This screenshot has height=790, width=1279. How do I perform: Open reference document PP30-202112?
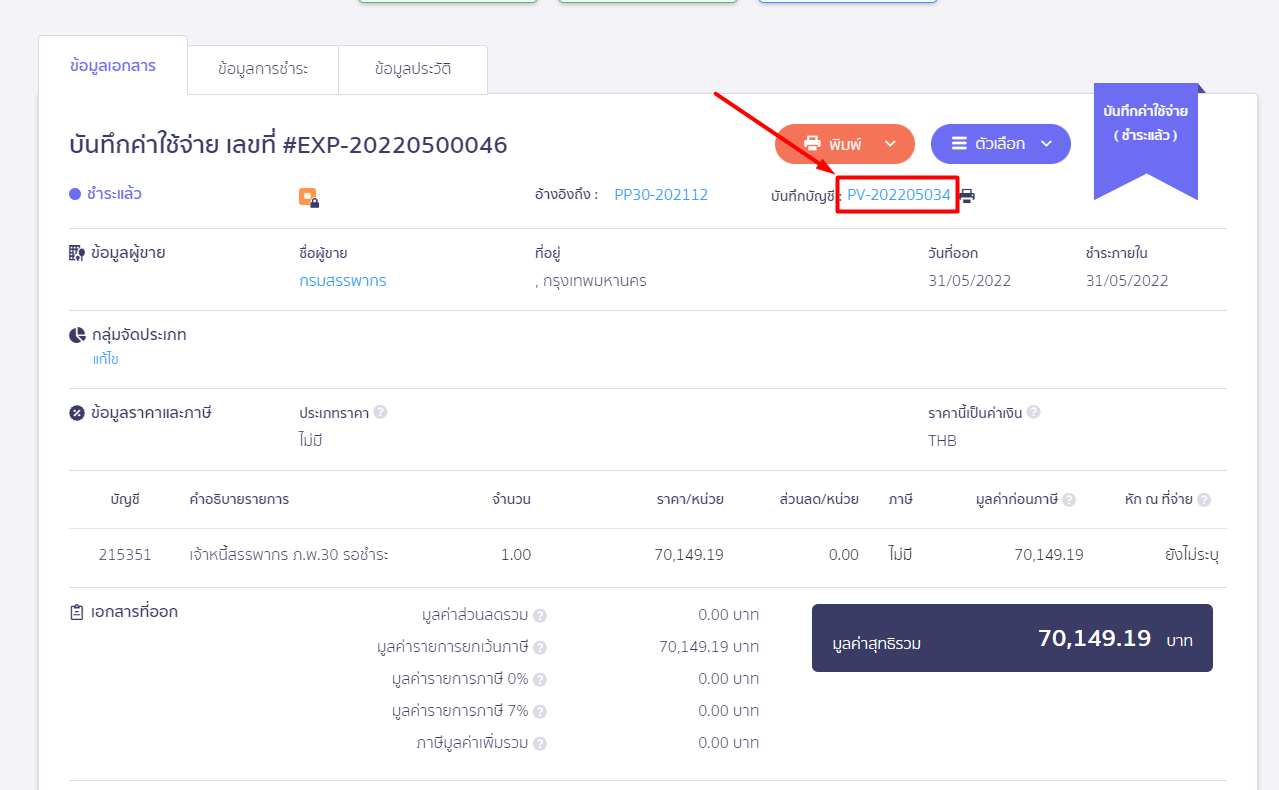661,195
